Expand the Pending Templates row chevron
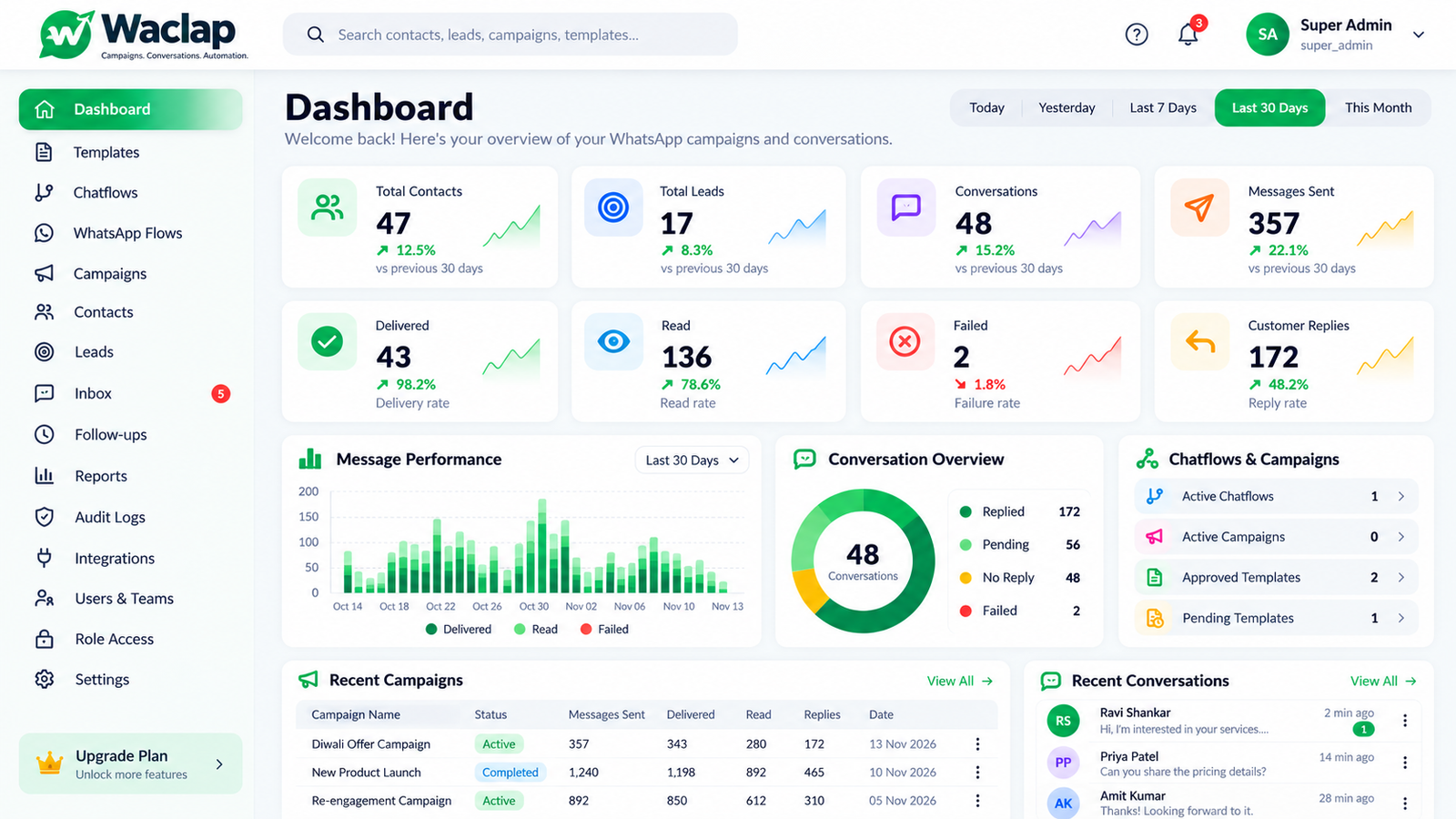 (x=1401, y=618)
